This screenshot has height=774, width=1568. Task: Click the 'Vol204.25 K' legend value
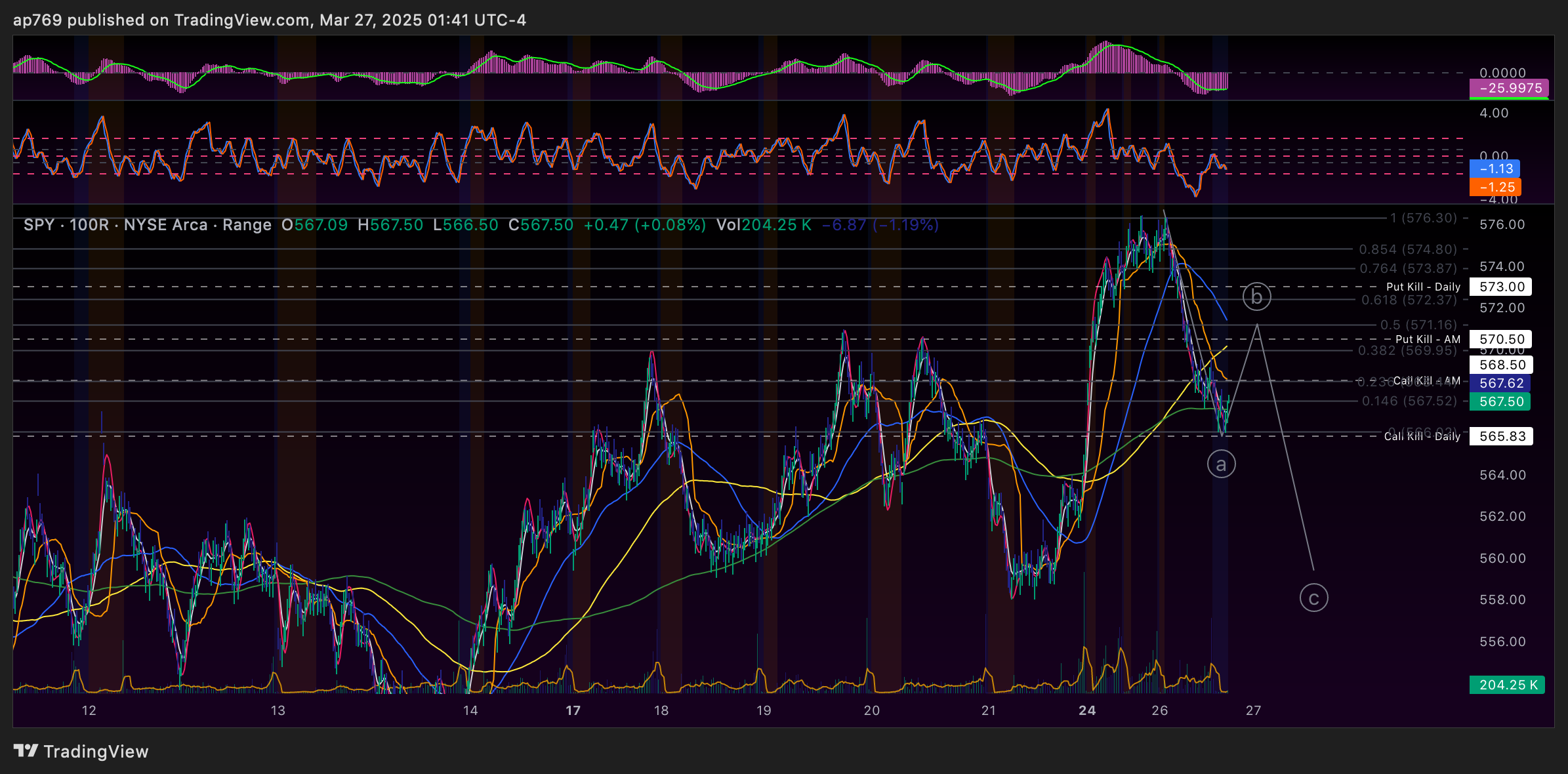(x=764, y=225)
